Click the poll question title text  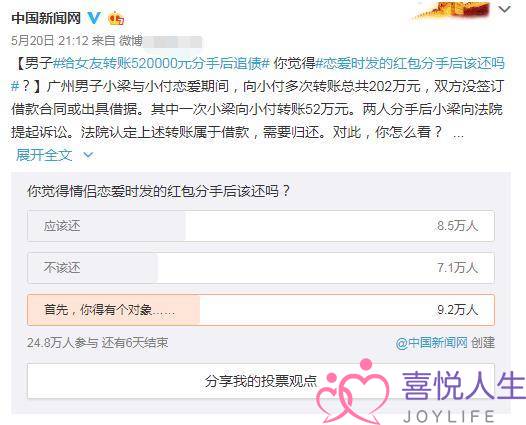pyautogui.click(x=158, y=191)
